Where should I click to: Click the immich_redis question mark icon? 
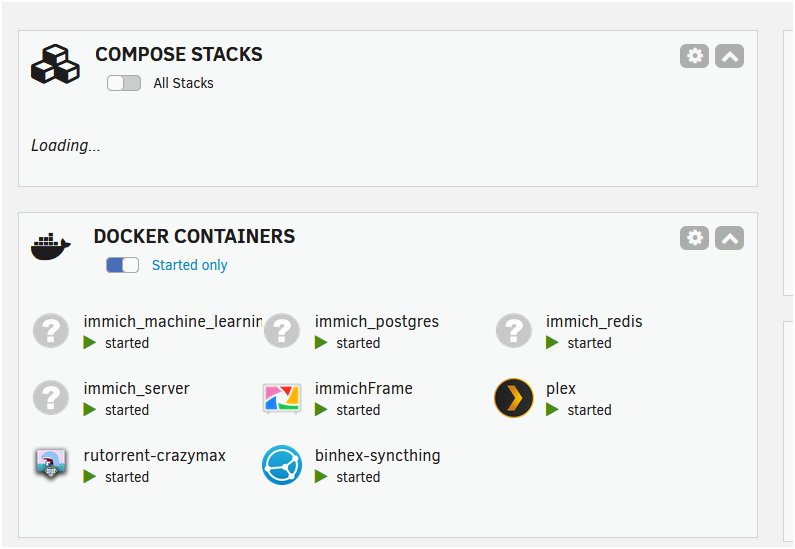514,331
